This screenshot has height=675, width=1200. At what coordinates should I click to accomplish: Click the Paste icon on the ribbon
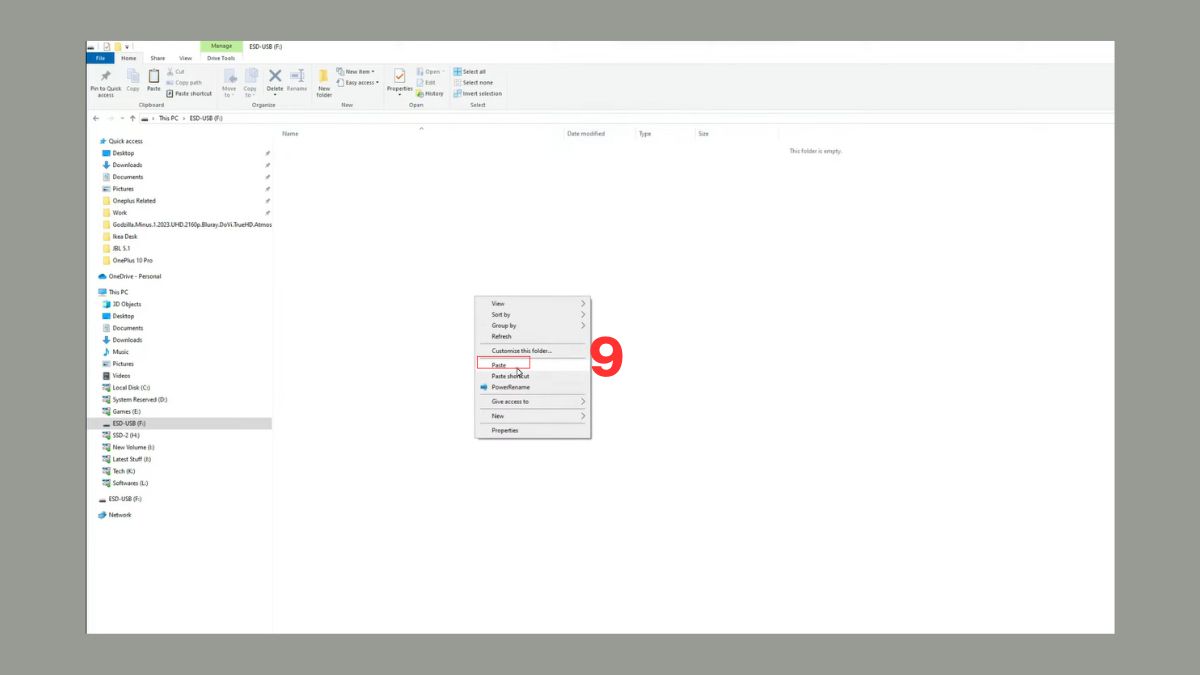tap(154, 78)
